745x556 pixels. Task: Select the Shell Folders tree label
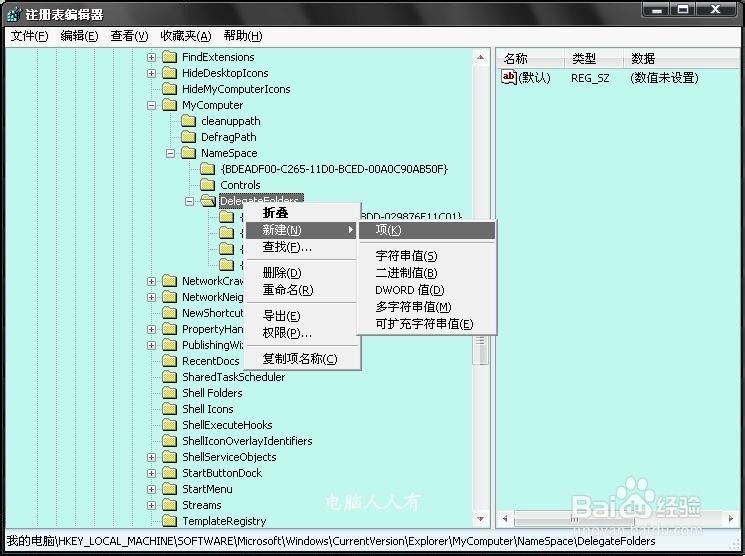coord(212,393)
